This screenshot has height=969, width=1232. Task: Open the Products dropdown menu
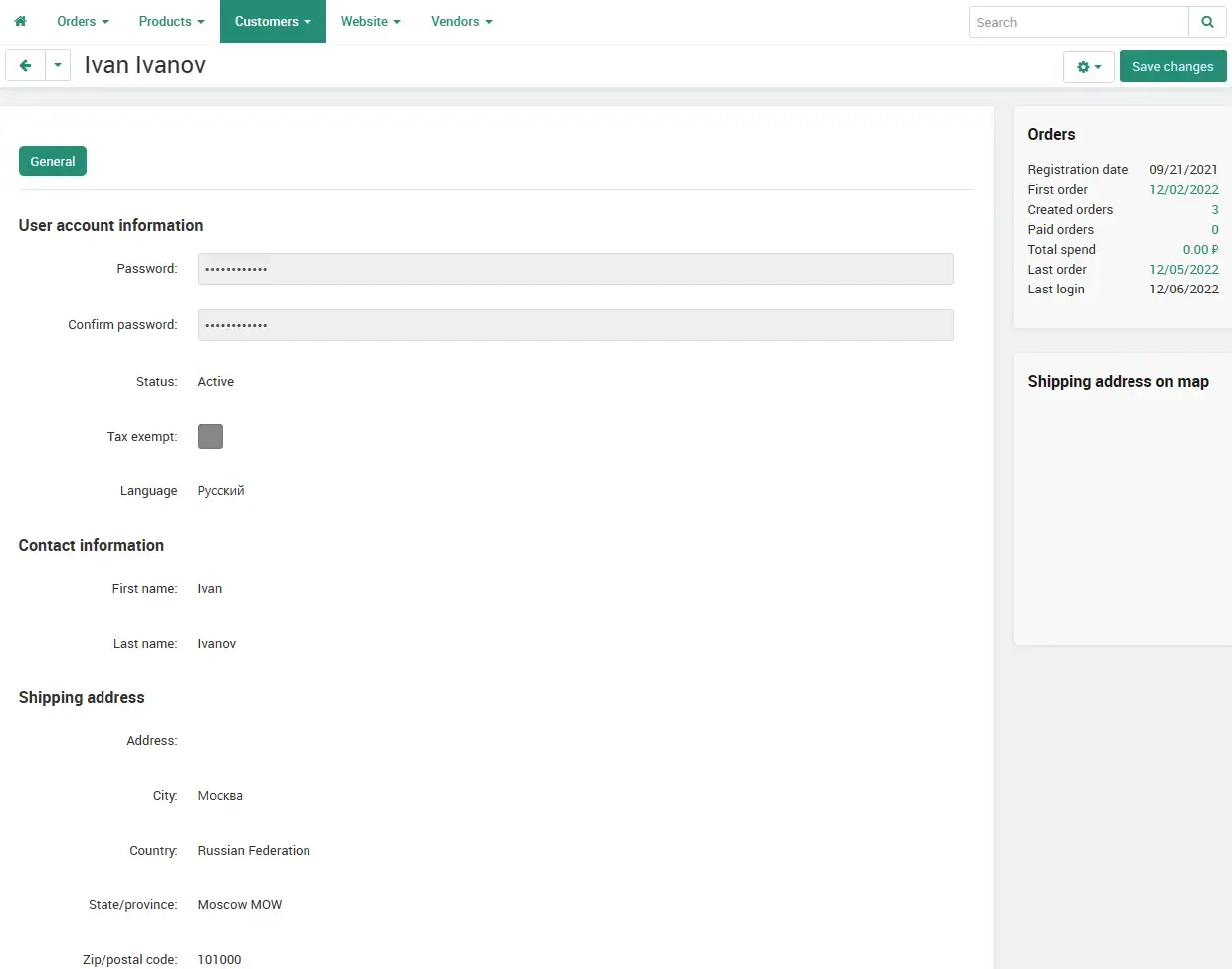(171, 21)
